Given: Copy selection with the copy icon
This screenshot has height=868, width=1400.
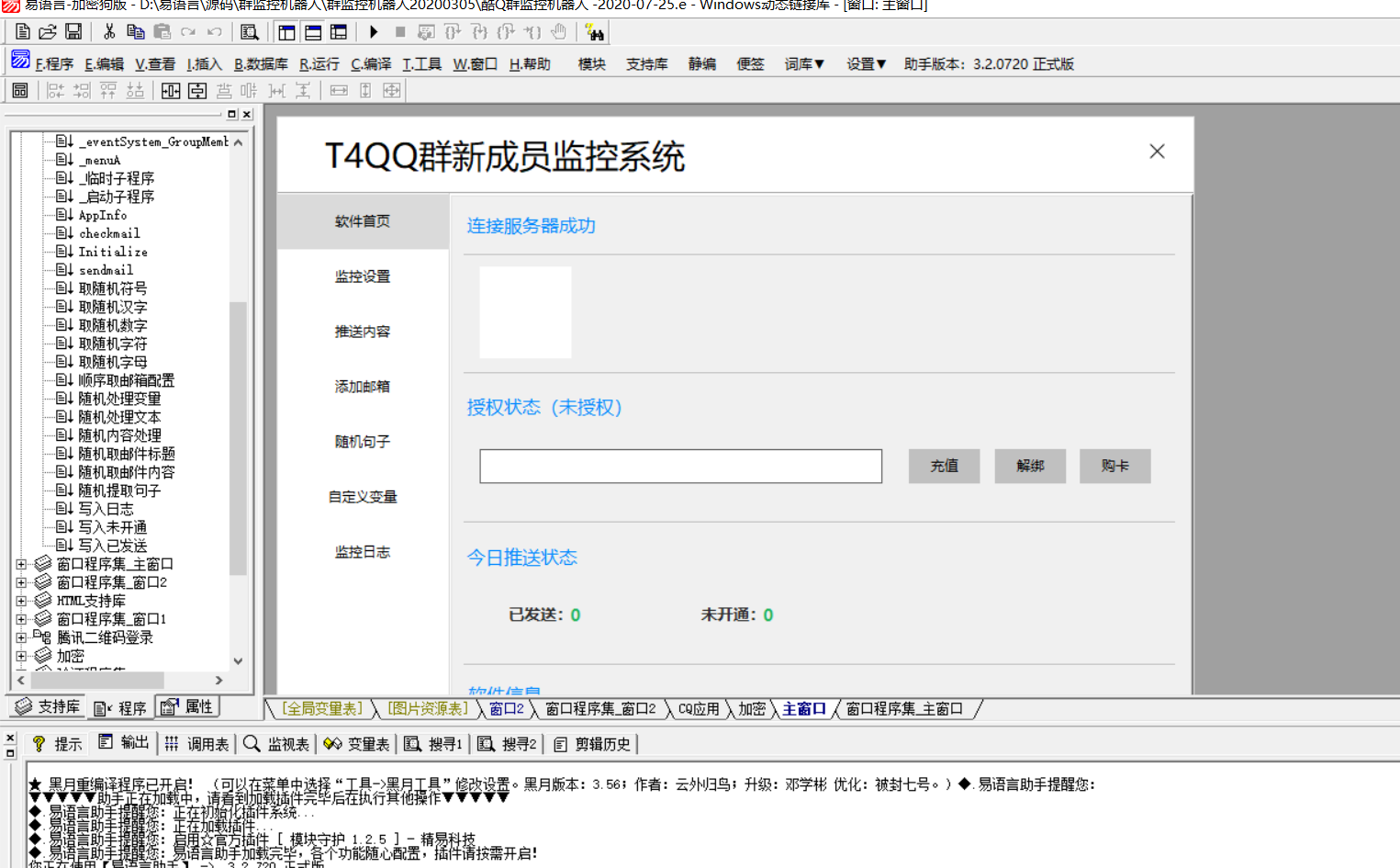Looking at the screenshot, I should [x=136, y=32].
